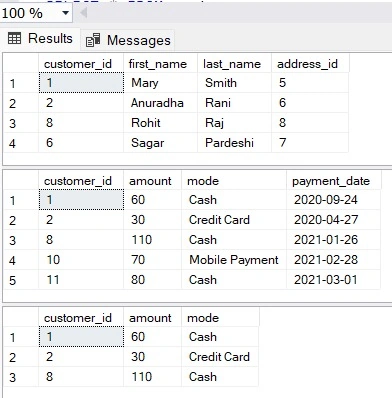392x398 pixels.
Task: Select the date cell 2021-03-01
Action: (333, 280)
